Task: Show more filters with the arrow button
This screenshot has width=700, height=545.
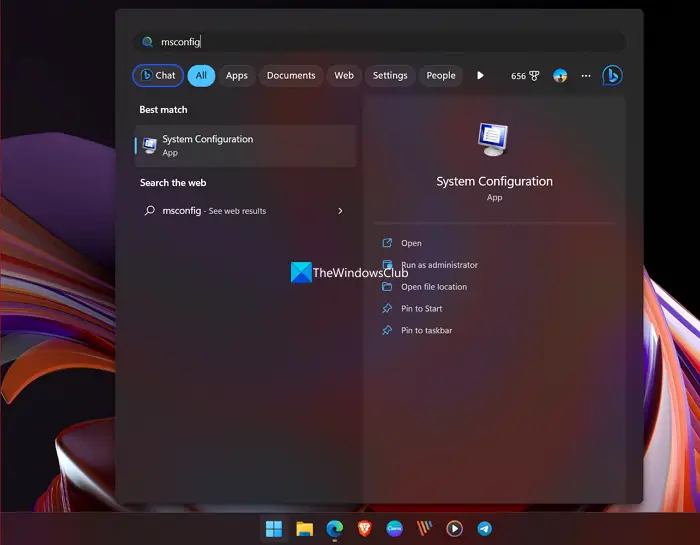Action: tap(480, 75)
